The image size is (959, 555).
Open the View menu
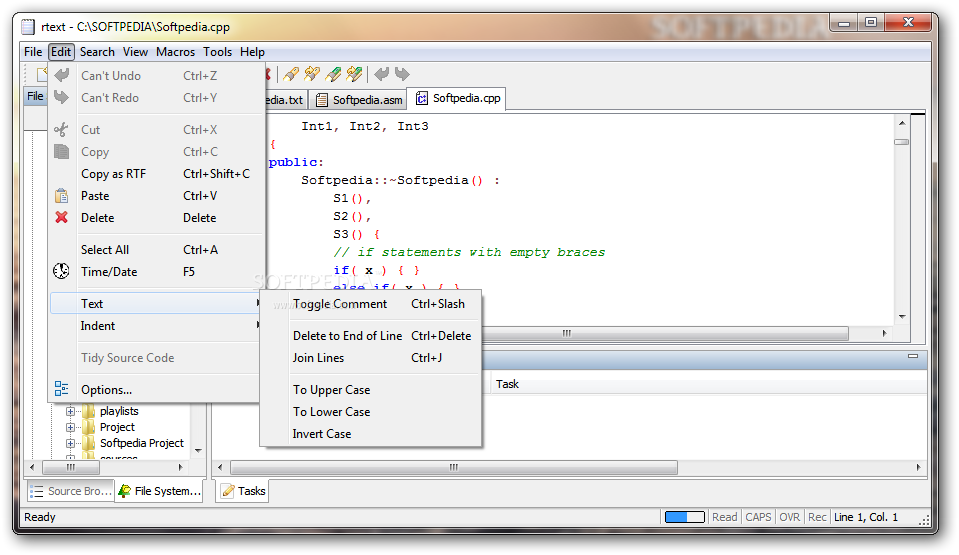(x=135, y=52)
